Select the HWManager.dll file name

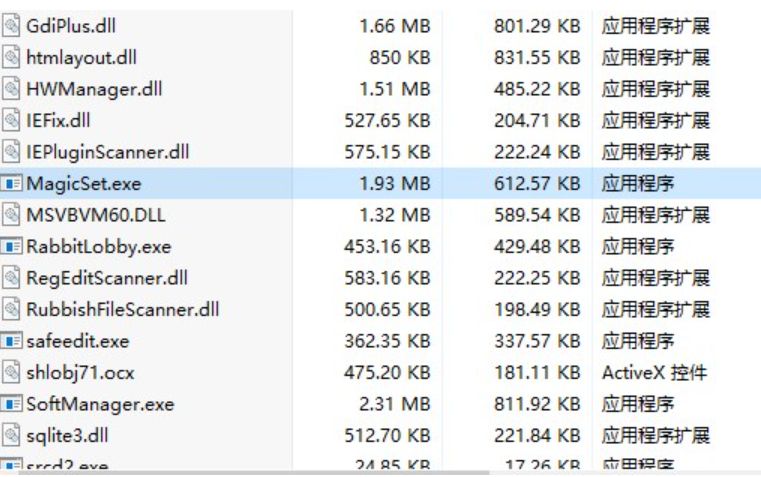click(94, 89)
